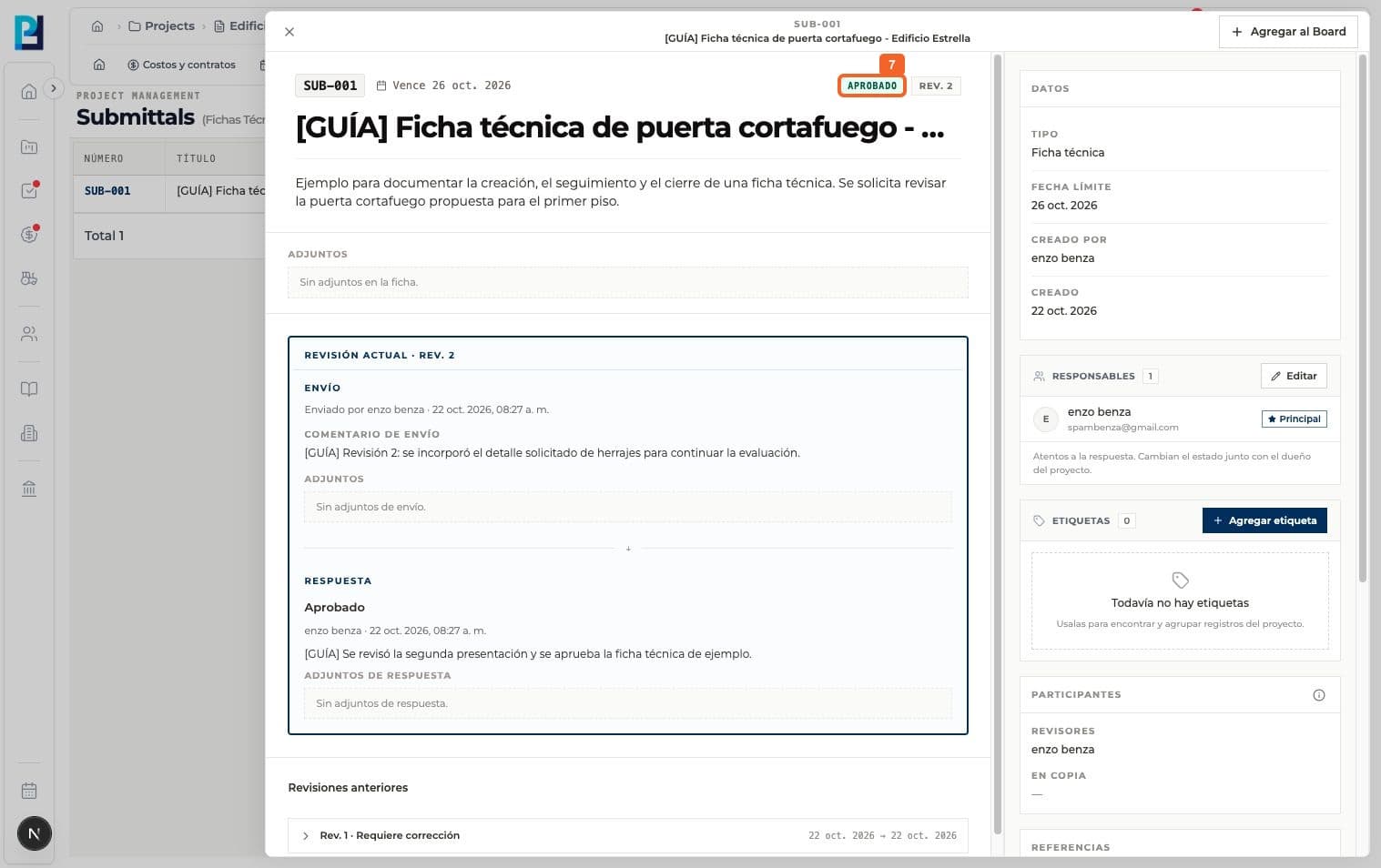Open the home icon in the left sidebar
The width and height of the screenshot is (1381, 868).
pos(29,91)
